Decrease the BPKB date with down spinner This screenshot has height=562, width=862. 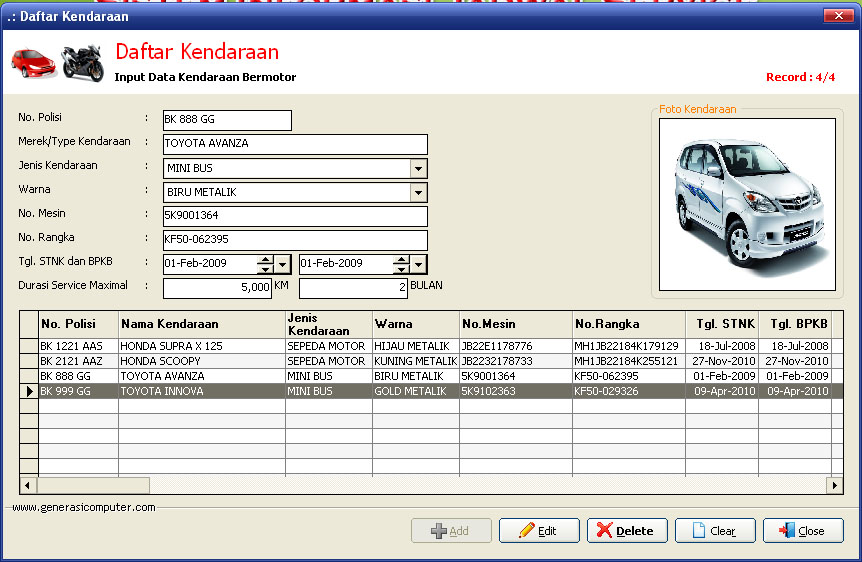pos(401,269)
